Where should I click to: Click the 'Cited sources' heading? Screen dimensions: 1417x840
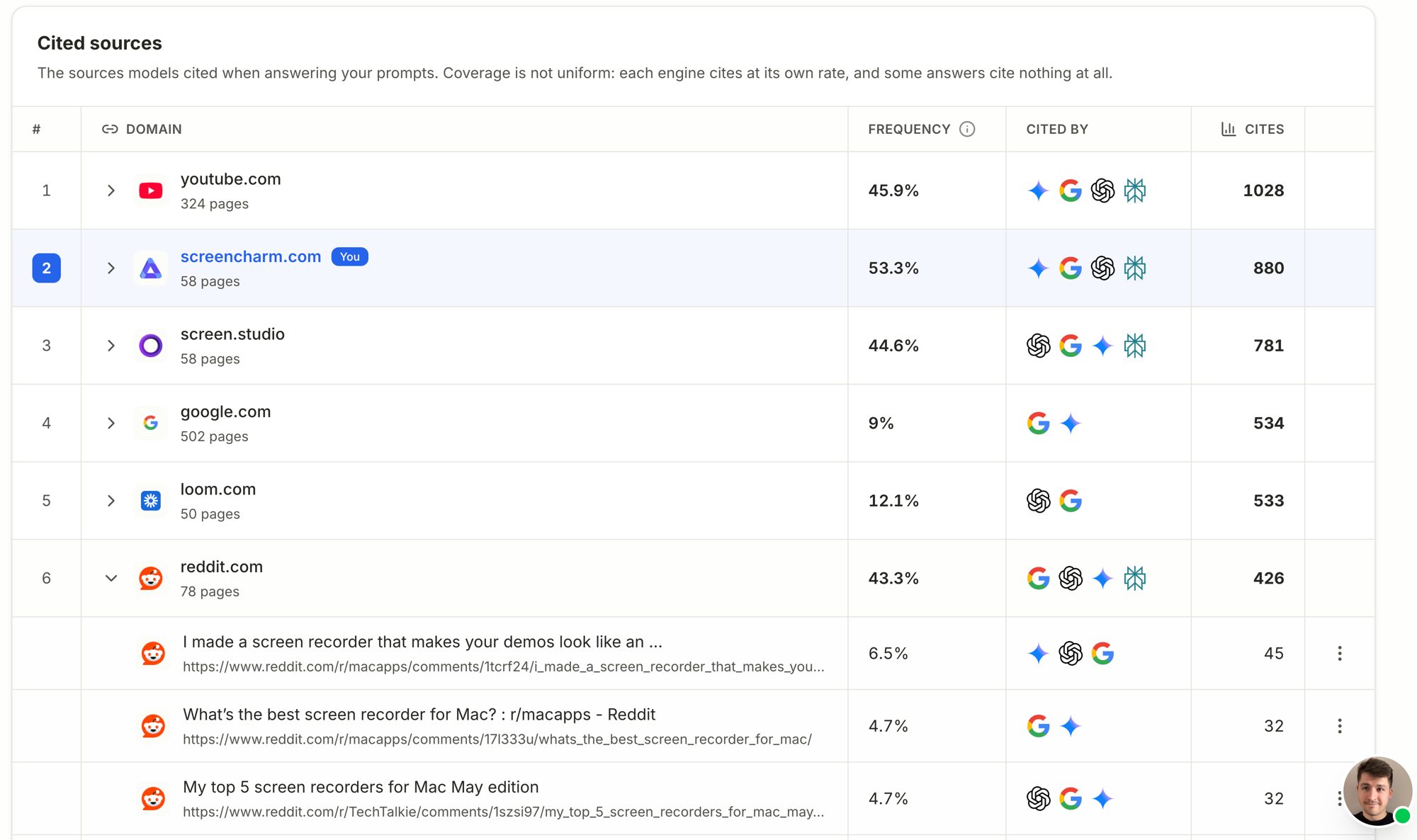coord(99,43)
